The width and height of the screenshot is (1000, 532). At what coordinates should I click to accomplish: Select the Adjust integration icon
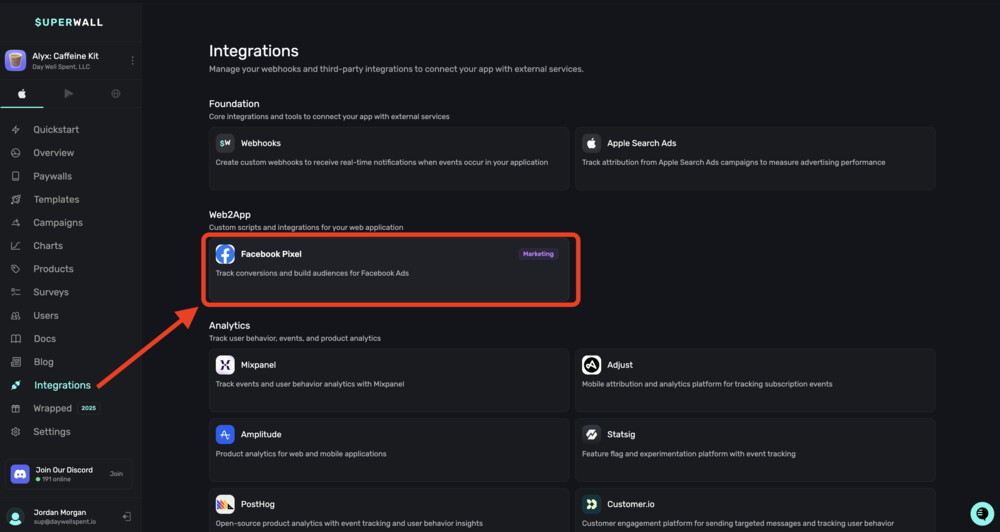coord(591,365)
